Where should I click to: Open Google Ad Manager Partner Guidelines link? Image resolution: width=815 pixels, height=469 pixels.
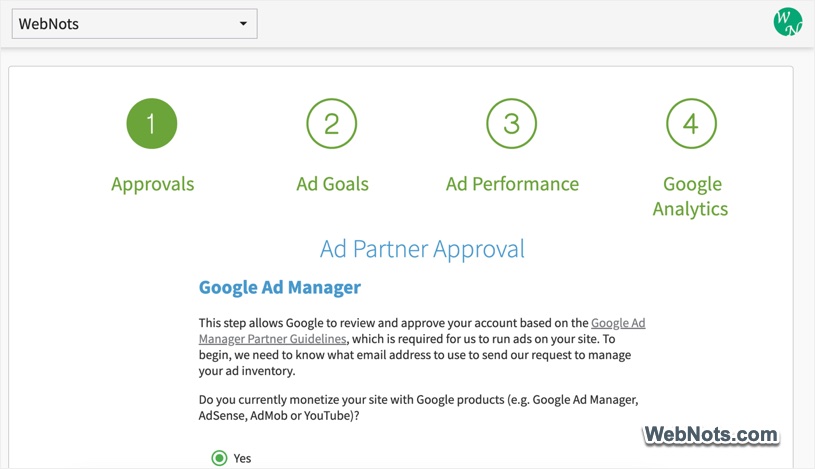422,331
